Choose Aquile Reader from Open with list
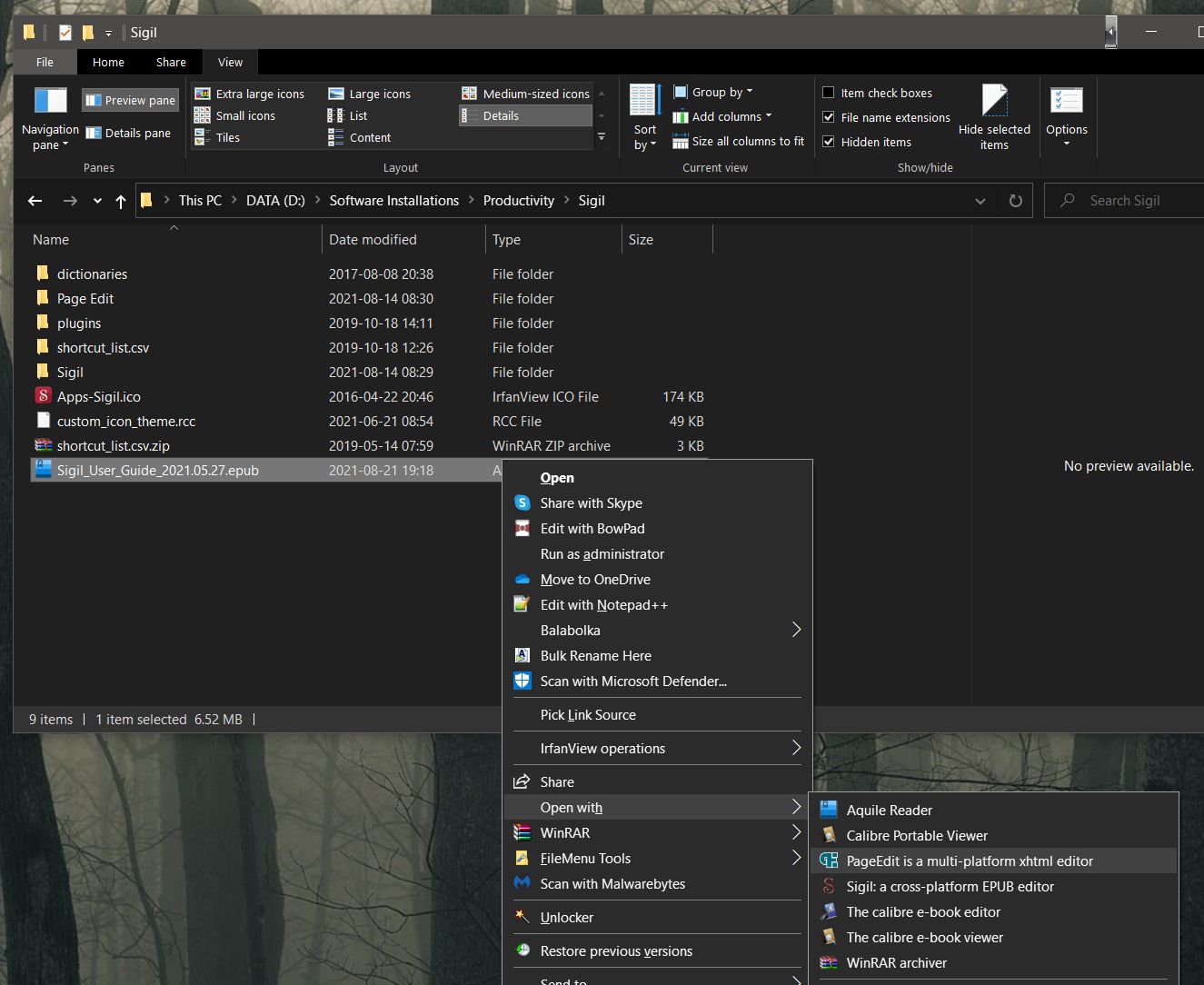This screenshot has width=1204, height=985. click(889, 811)
